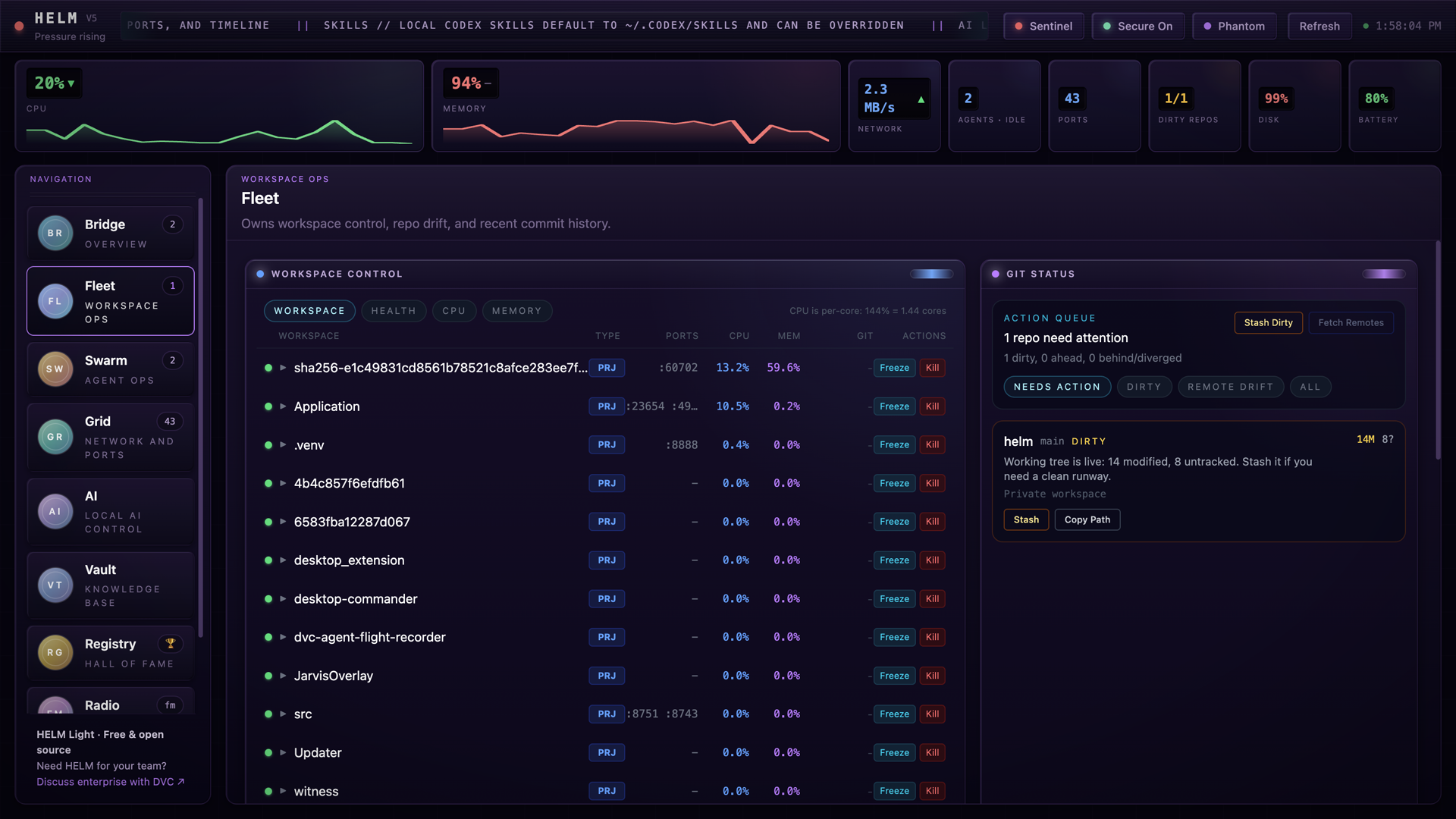Click the Stash Dirty button
Screen dimensions: 1456x819
pos(1268,323)
